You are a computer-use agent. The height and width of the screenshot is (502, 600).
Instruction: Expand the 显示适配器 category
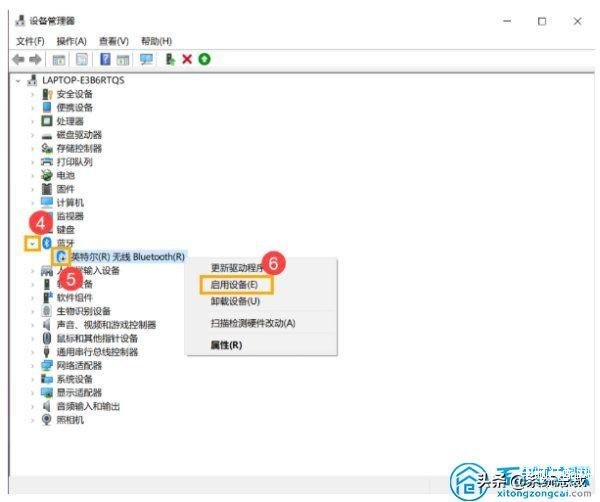point(33,393)
